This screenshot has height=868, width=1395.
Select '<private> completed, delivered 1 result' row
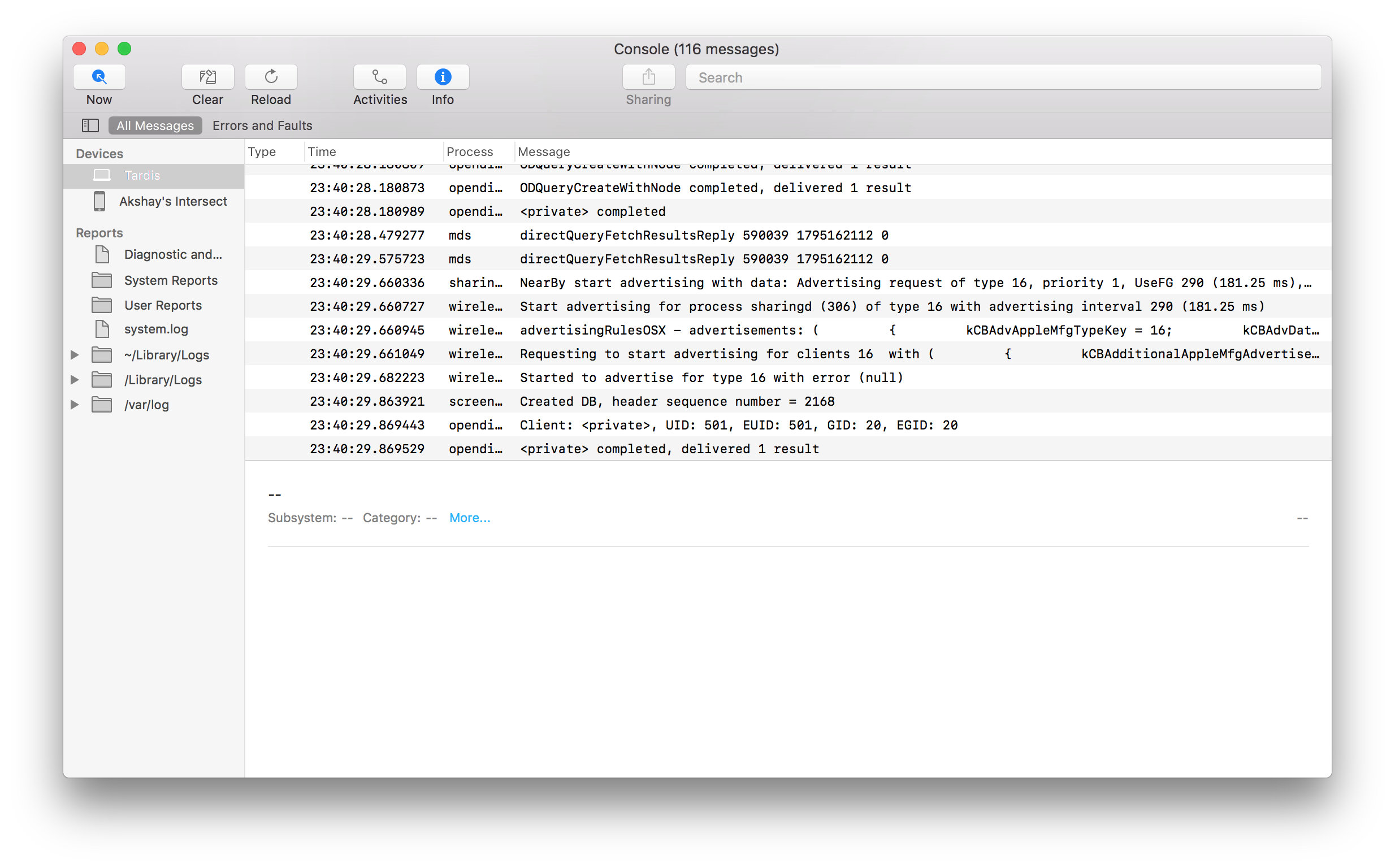(787, 449)
